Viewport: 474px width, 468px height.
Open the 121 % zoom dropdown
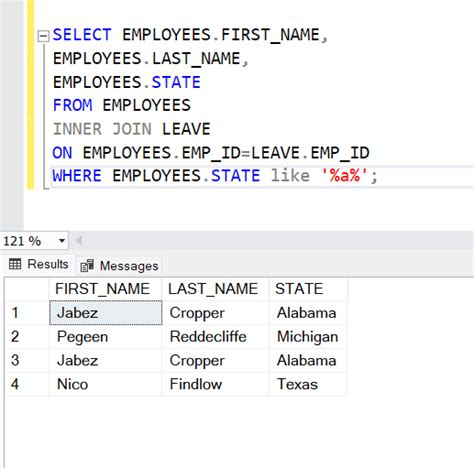(62, 240)
